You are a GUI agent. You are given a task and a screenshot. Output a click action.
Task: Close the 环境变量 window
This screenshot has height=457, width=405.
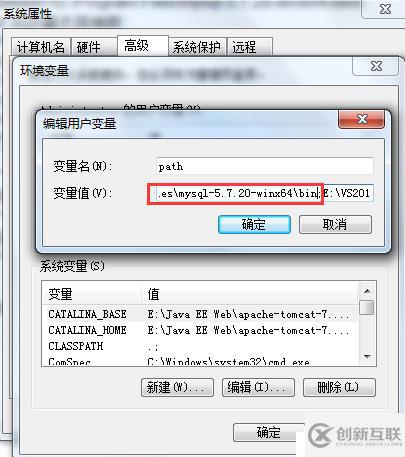[376, 66]
